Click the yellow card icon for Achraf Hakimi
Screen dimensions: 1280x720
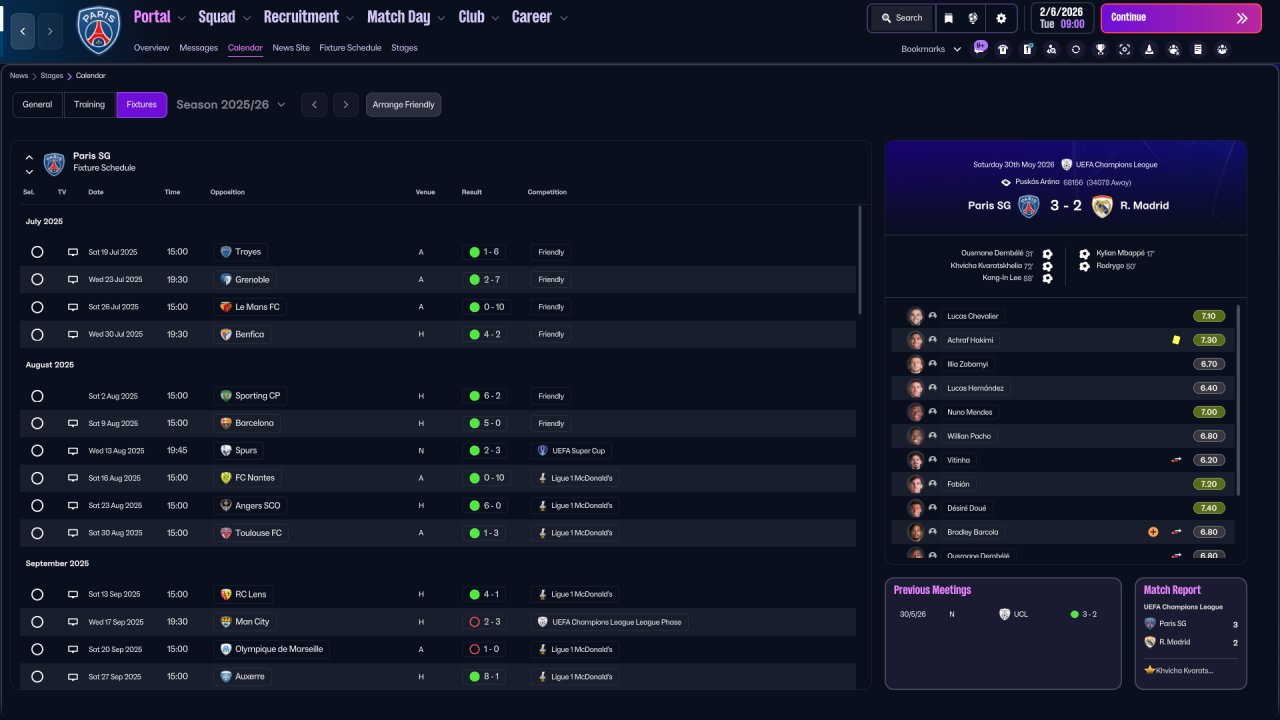click(1176, 340)
